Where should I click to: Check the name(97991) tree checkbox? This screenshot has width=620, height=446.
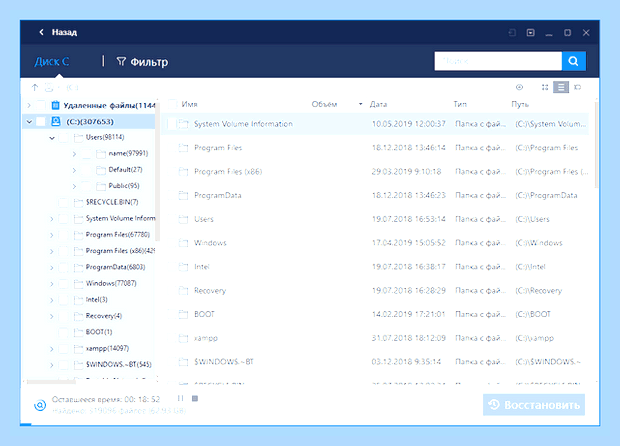click(x=86, y=154)
